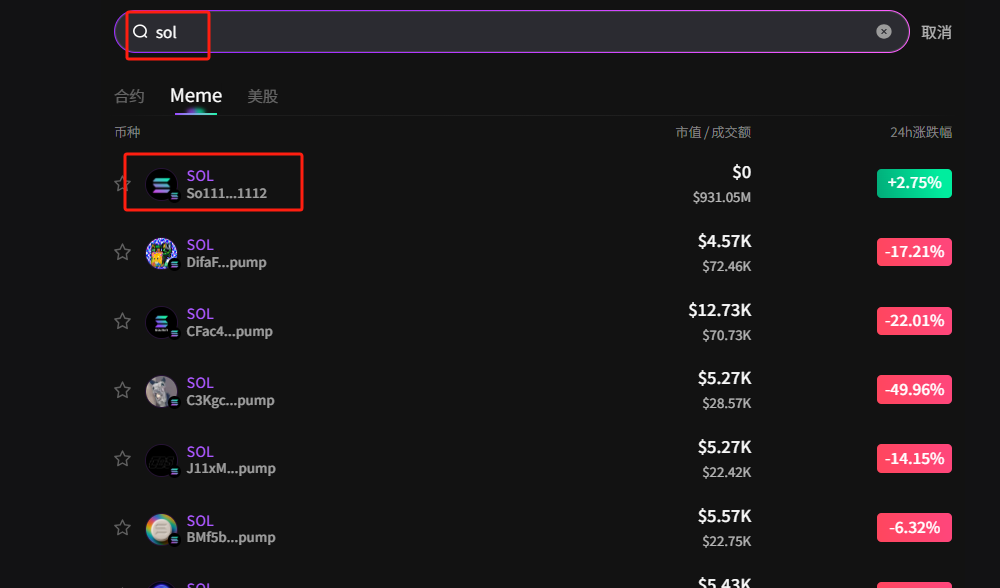The height and width of the screenshot is (588, 1000).
Task: Click the -49.96% change badge
Action: (914, 390)
